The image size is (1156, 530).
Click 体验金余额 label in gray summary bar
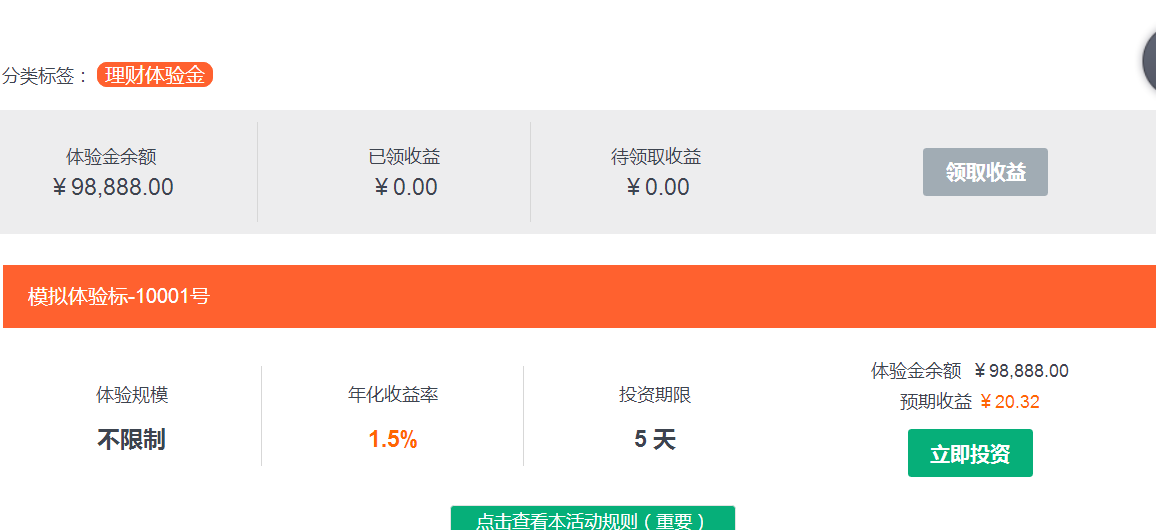(x=111, y=157)
